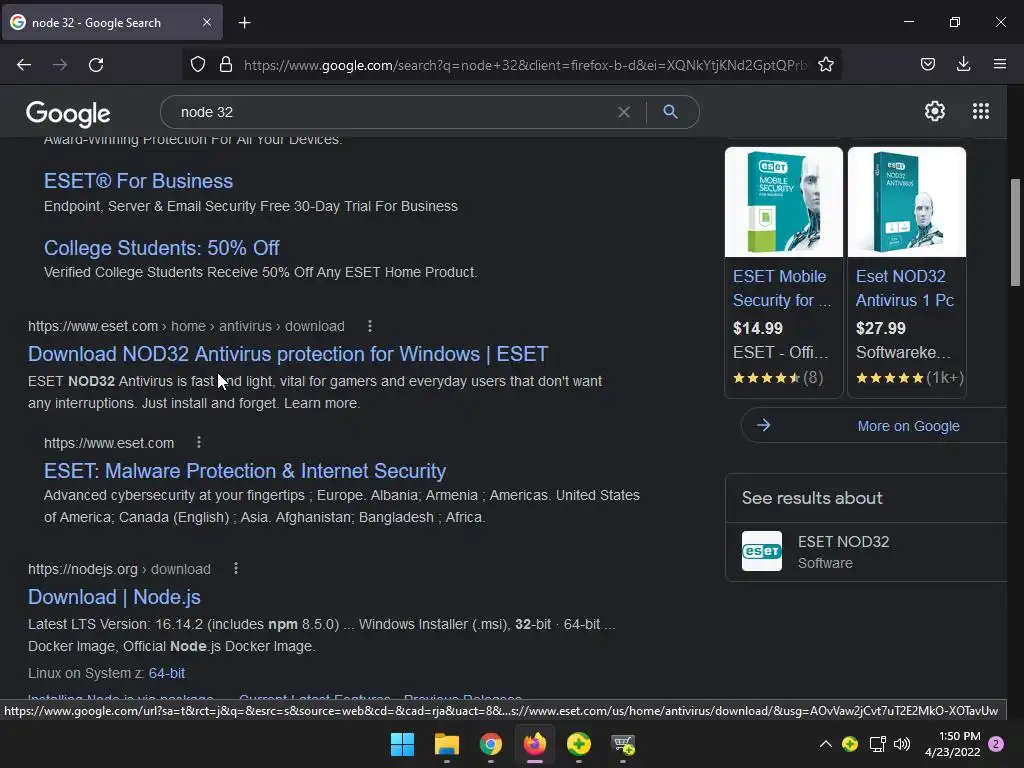Viewport: 1024px width, 768px height.
Task: Open the shopping cart taskbar app
Action: pos(622,744)
